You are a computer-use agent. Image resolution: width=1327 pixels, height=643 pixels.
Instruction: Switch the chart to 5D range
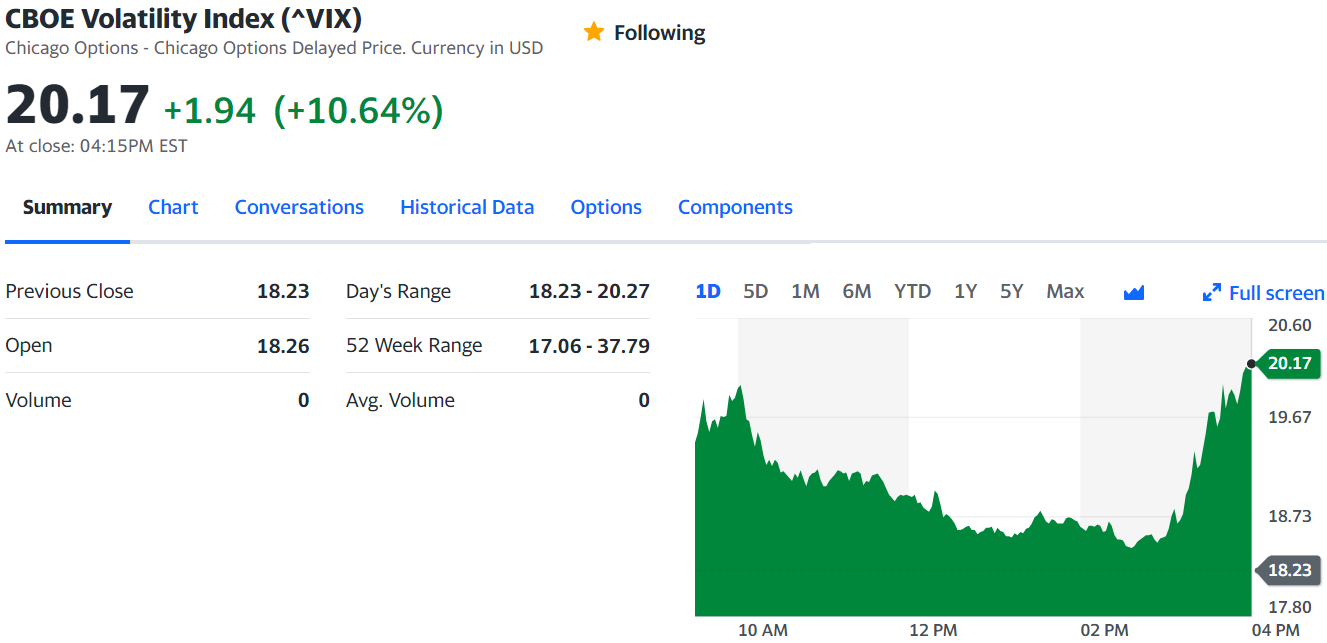756,291
